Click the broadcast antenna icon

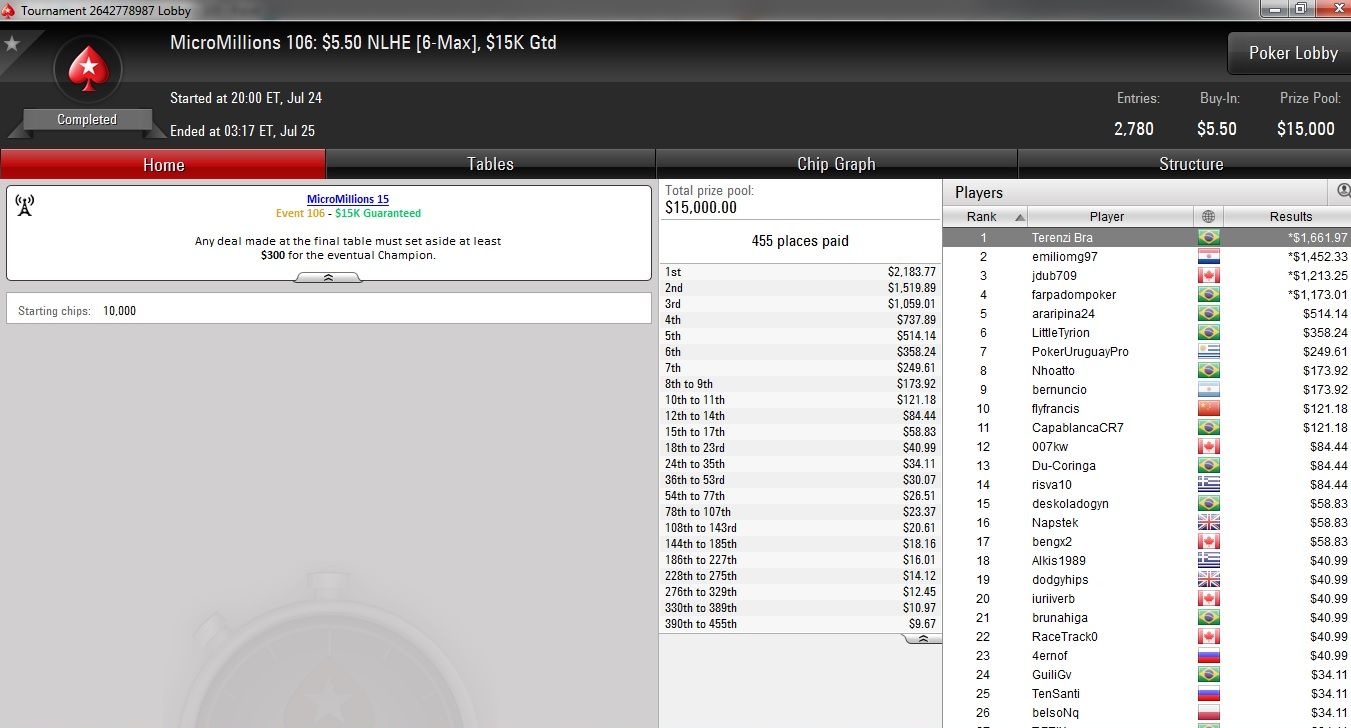[x=25, y=206]
